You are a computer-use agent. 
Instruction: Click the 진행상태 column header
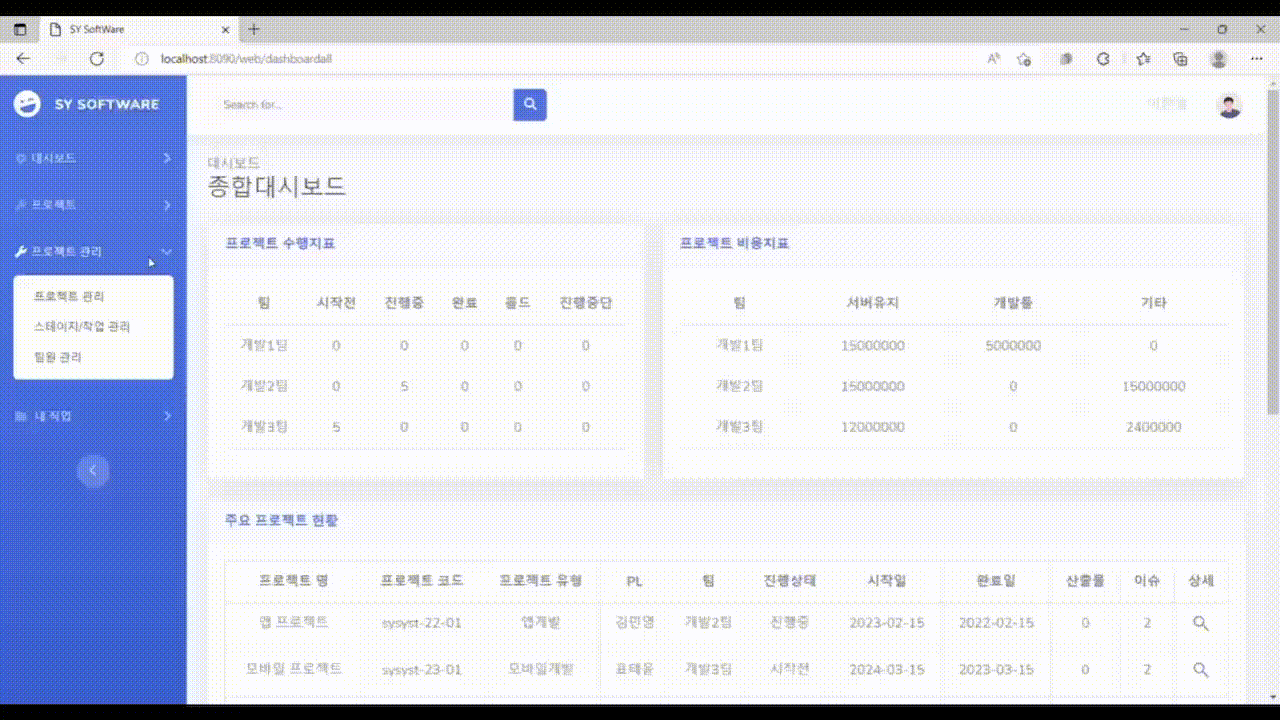coord(790,580)
